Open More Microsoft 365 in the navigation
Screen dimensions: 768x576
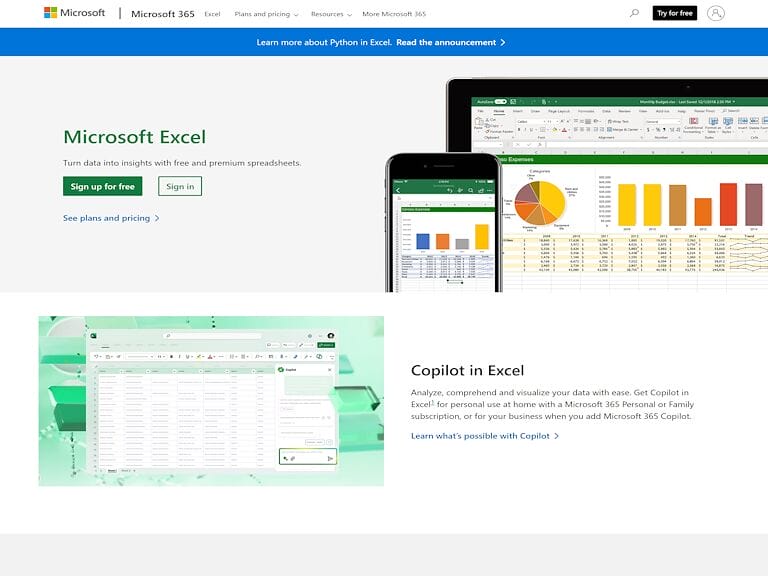click(394, 14)
